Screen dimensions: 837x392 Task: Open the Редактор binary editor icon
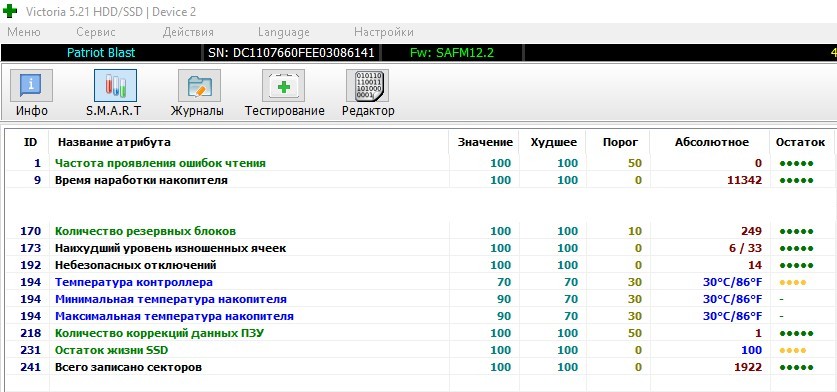(367, 85)
